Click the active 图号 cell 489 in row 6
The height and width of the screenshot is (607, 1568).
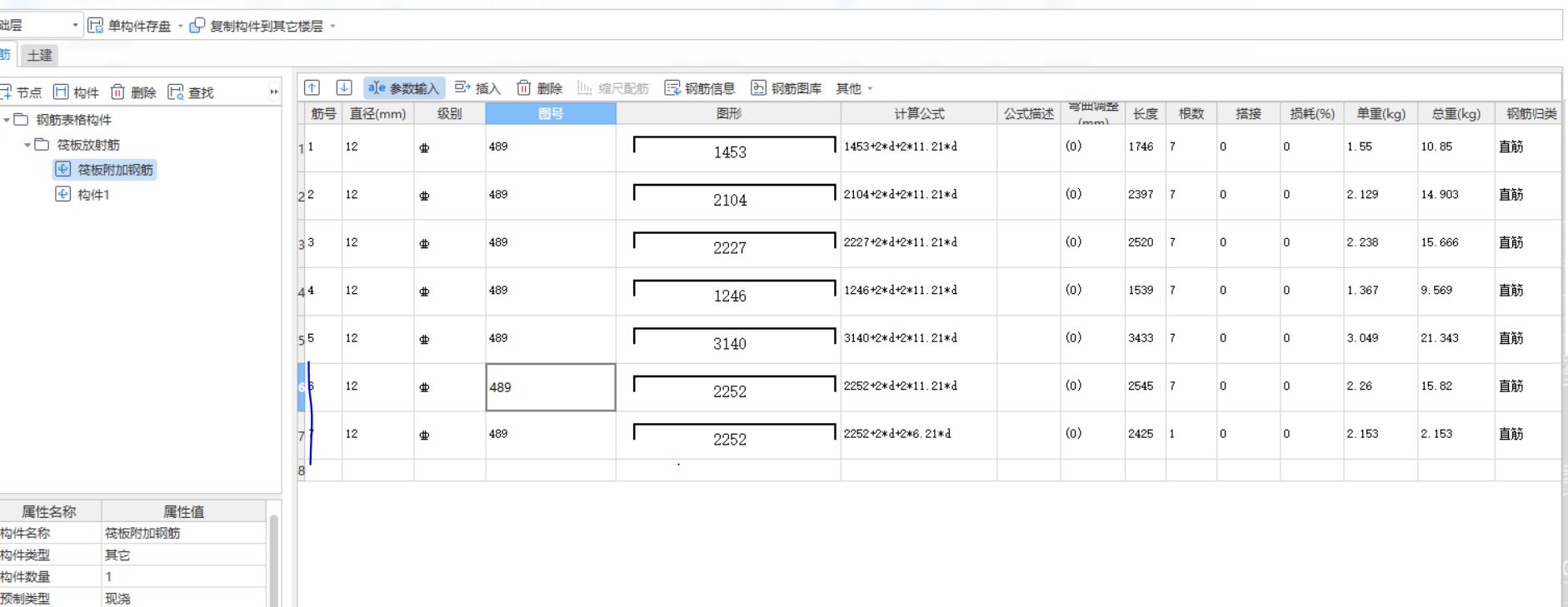pos(551,387)
